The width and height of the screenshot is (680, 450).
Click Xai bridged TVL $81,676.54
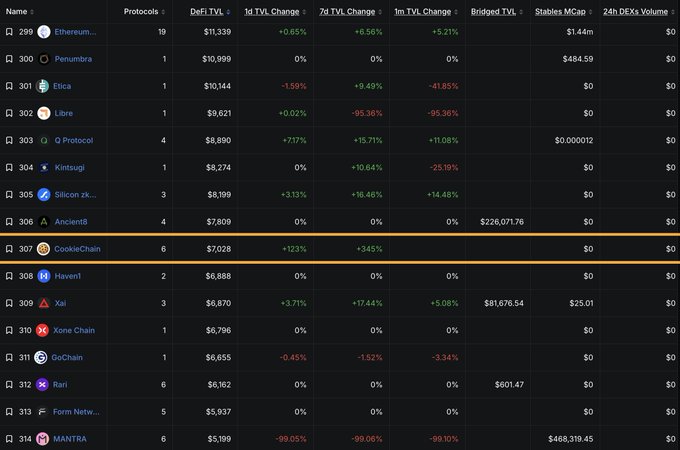click(x=504, y=303)
